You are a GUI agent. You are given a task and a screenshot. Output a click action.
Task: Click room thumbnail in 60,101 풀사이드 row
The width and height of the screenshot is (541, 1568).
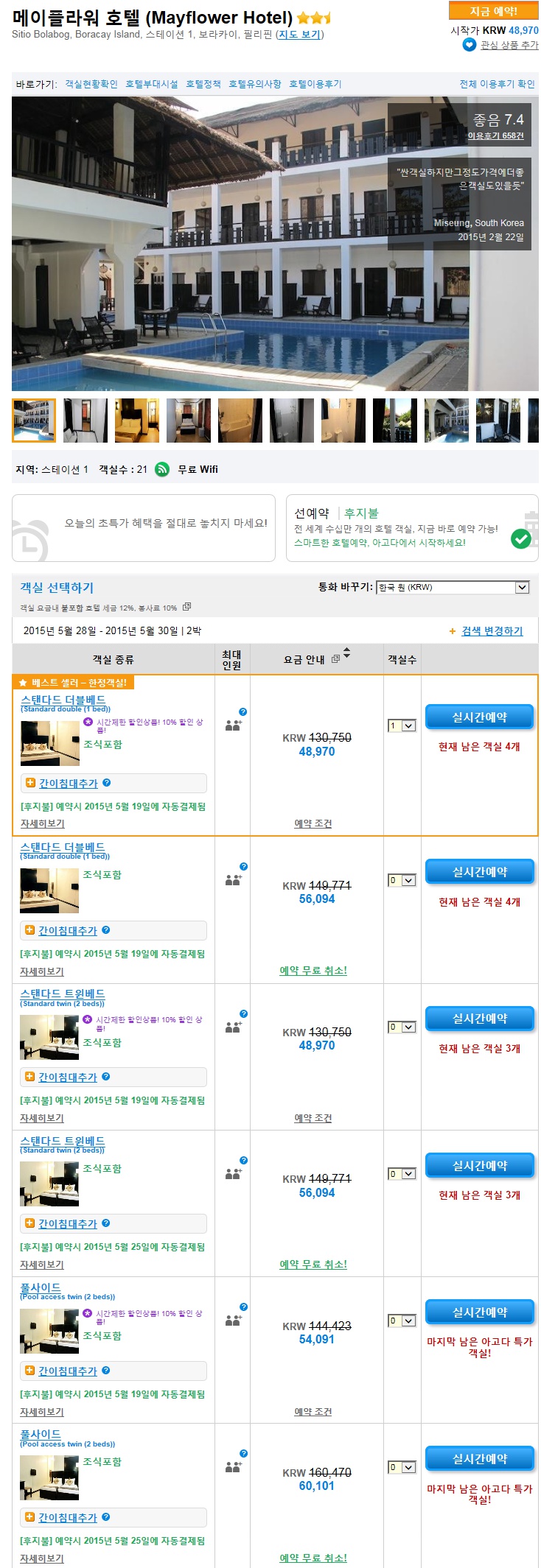tap(49, 1478)
